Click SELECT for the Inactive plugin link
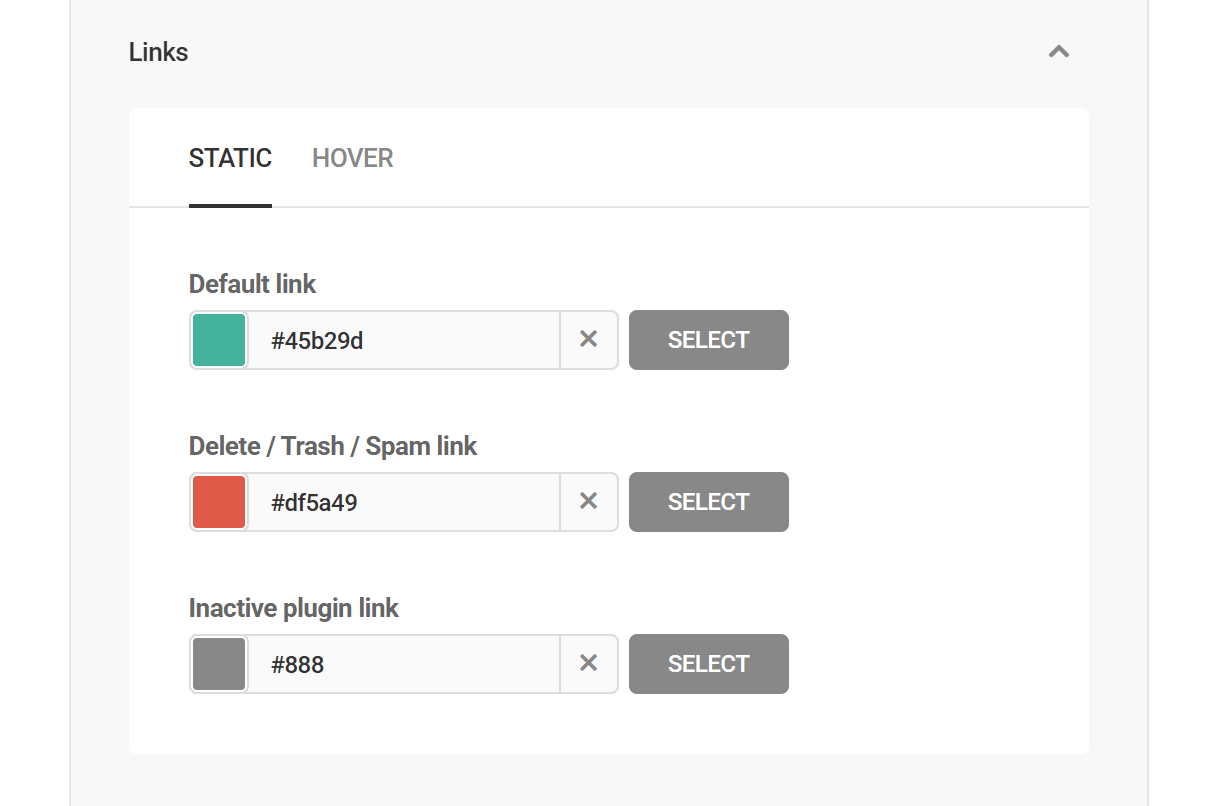 [x=708, y=664]
